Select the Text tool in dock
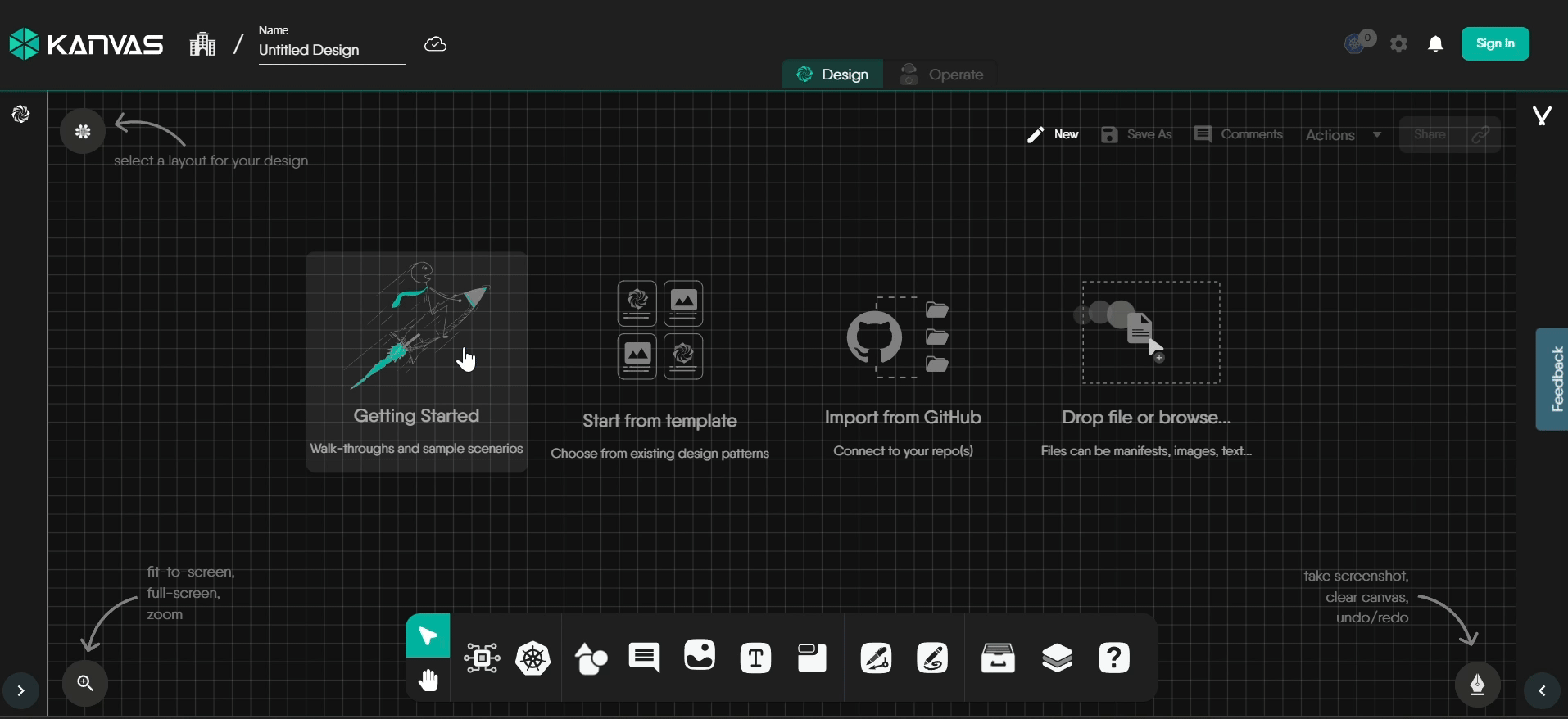1568x719 pixels. 755,658
